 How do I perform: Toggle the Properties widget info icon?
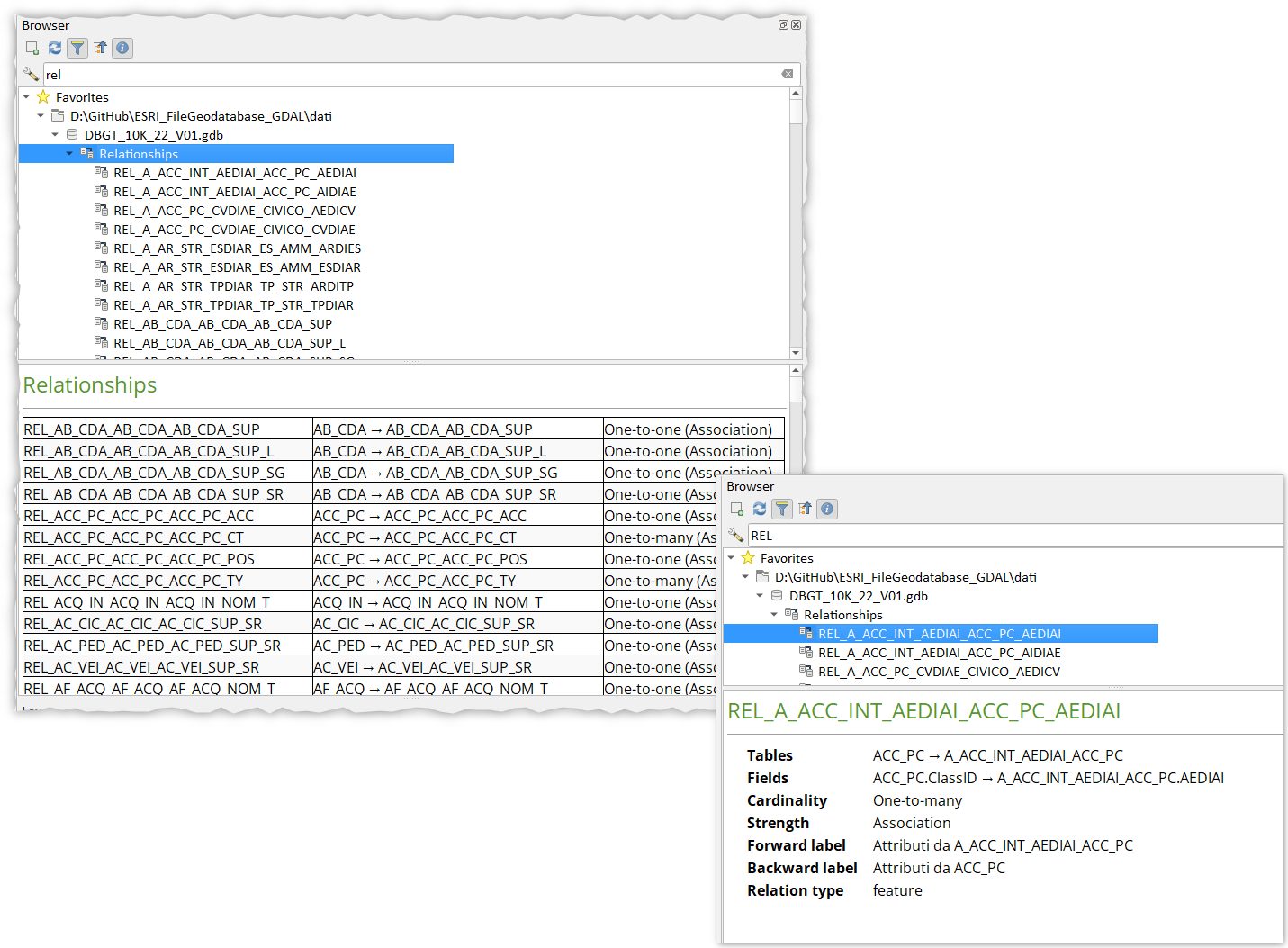click(122, 48)
